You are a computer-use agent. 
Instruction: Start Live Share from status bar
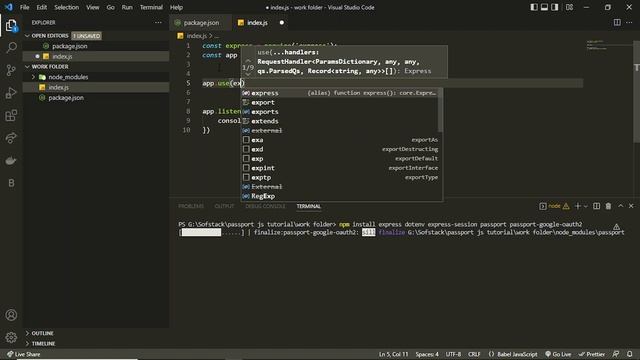pyautogui.click(x=24, y=354)
